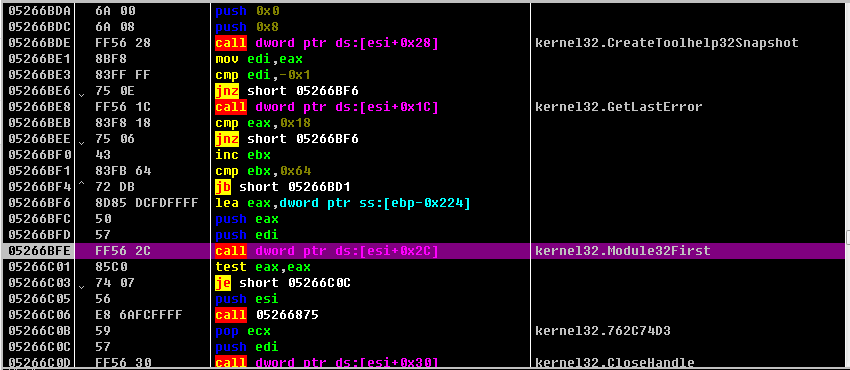Select the jnz instruction at row 05266BEE

click(287, 139)
